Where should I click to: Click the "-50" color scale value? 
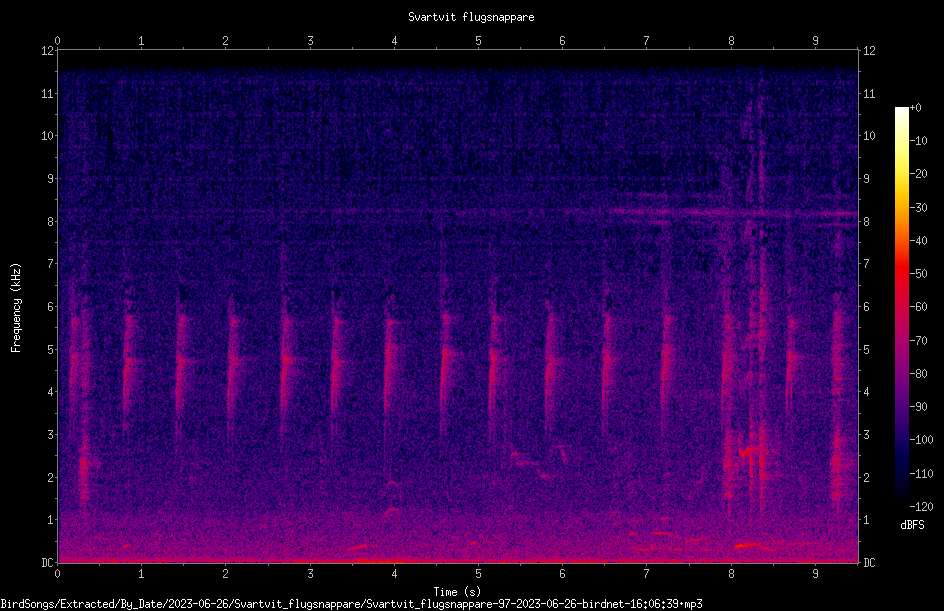coord(918,274)
